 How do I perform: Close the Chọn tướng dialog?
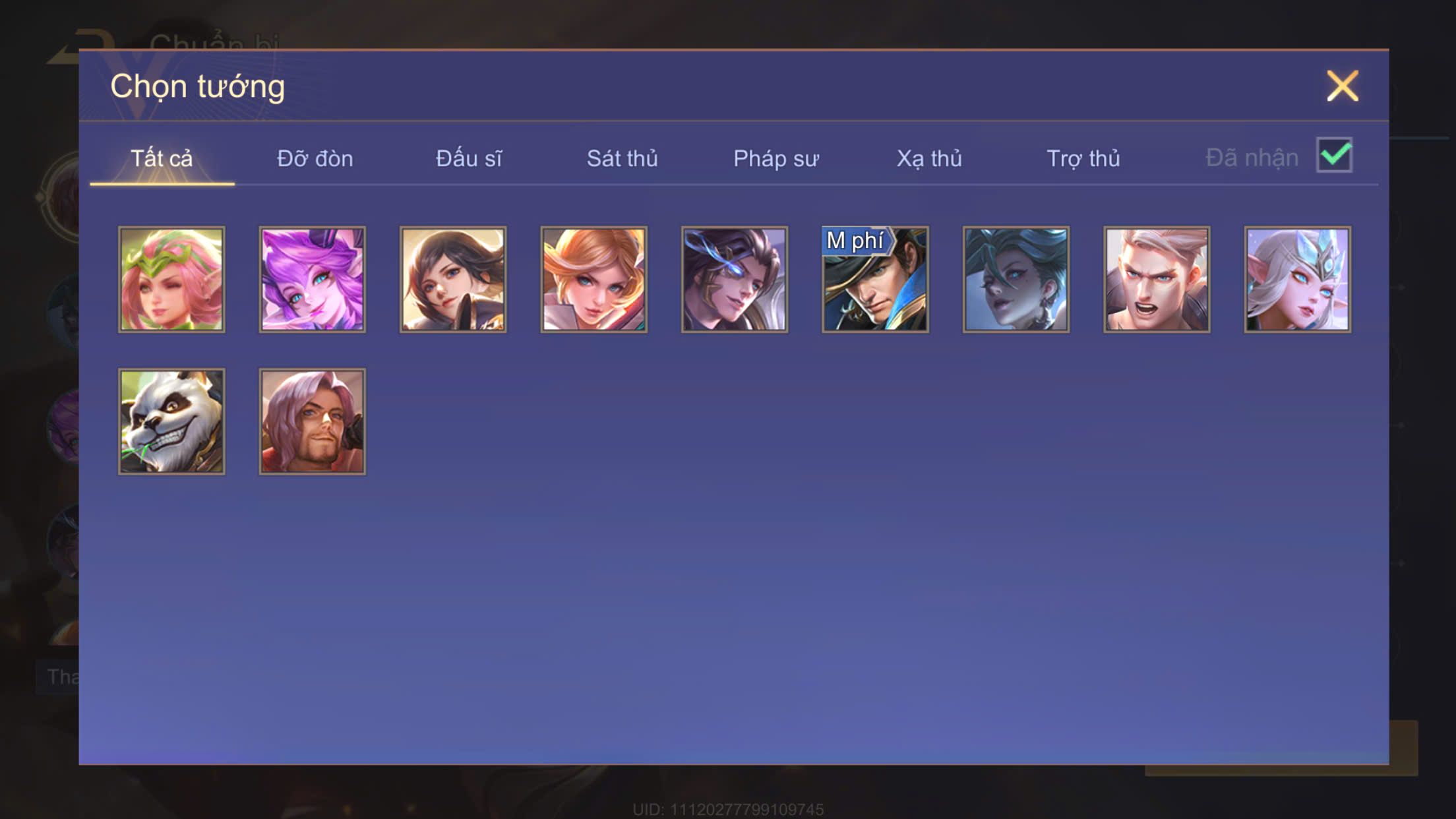click(1343, 86)
